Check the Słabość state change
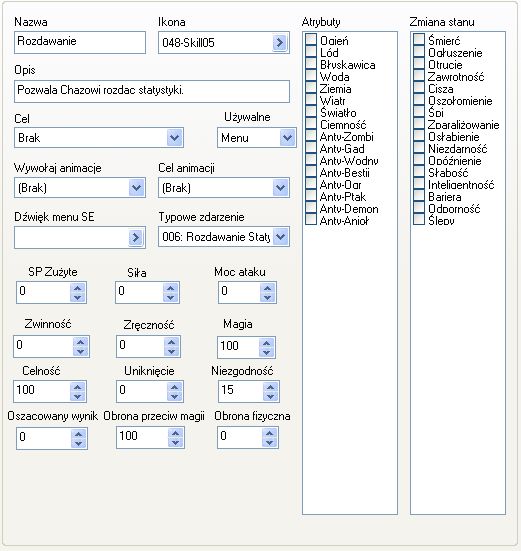Screen dimensions: 521x551 [419, 171]
